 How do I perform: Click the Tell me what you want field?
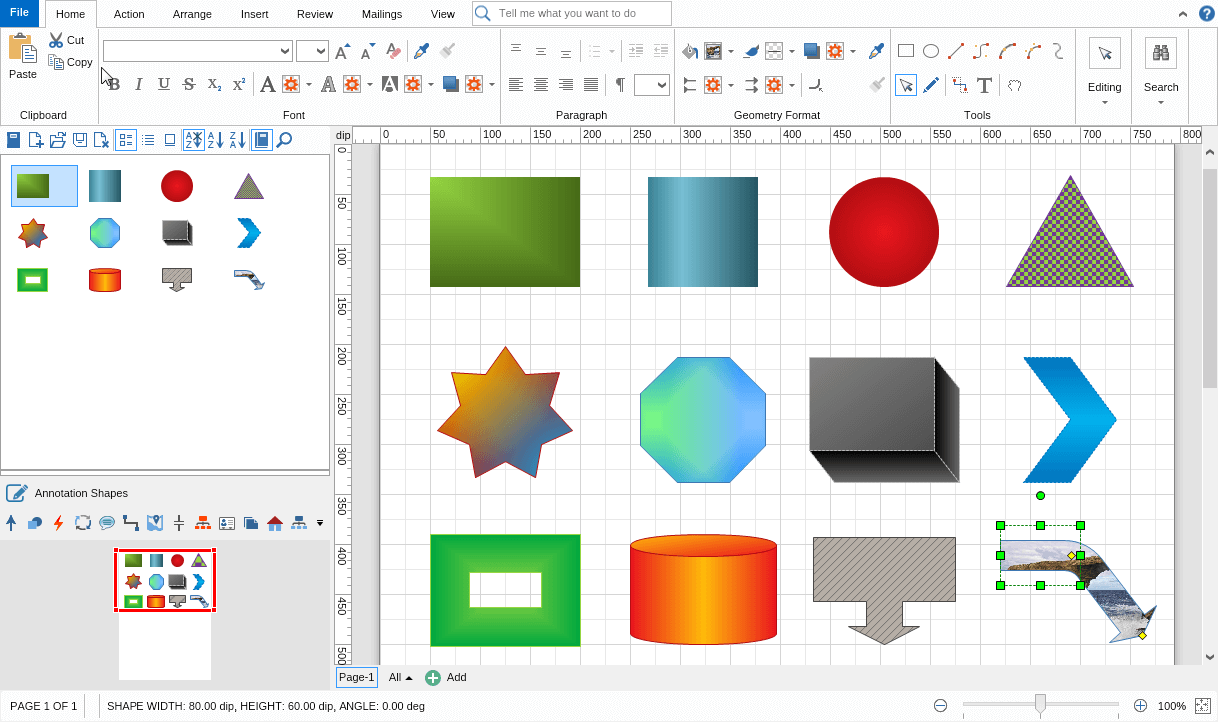(572, 13)
